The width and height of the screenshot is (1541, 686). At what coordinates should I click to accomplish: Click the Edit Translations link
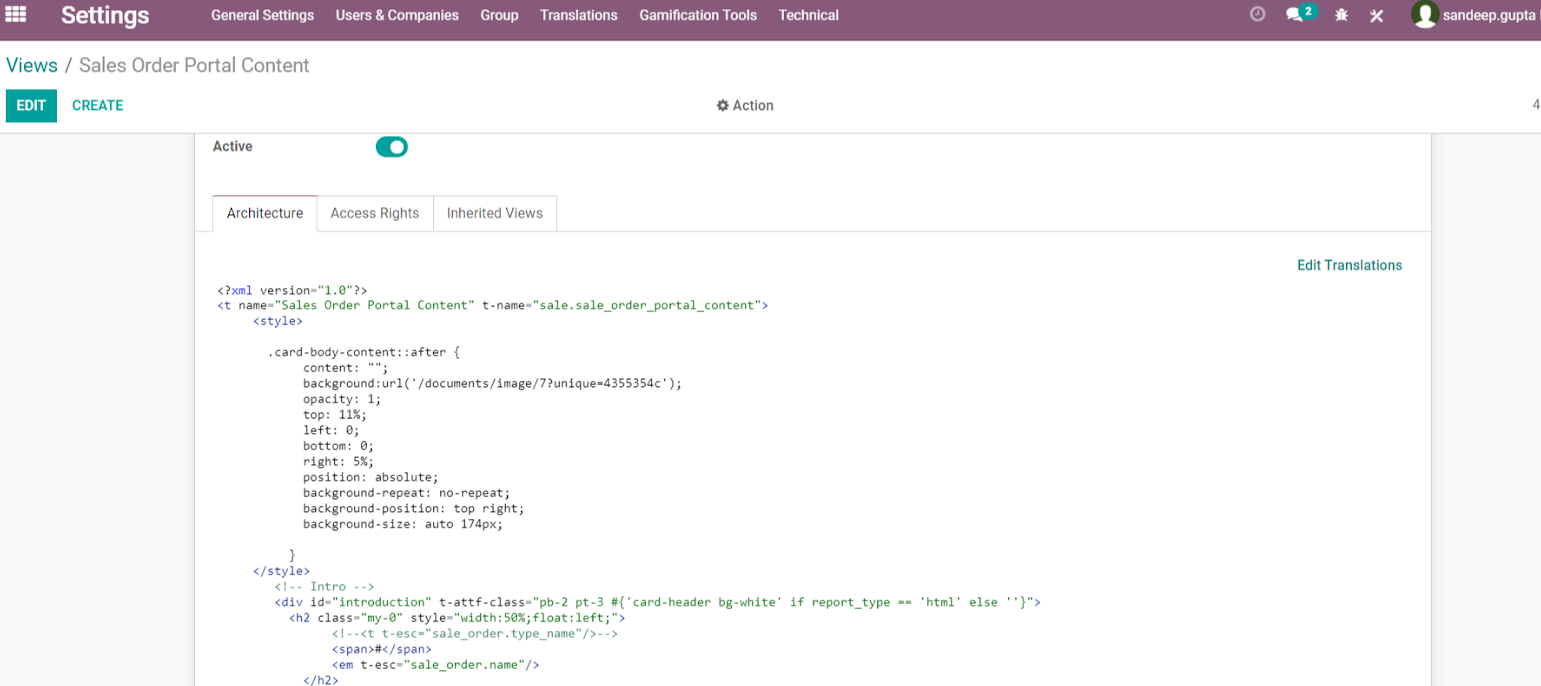[x=1349, y=265]
